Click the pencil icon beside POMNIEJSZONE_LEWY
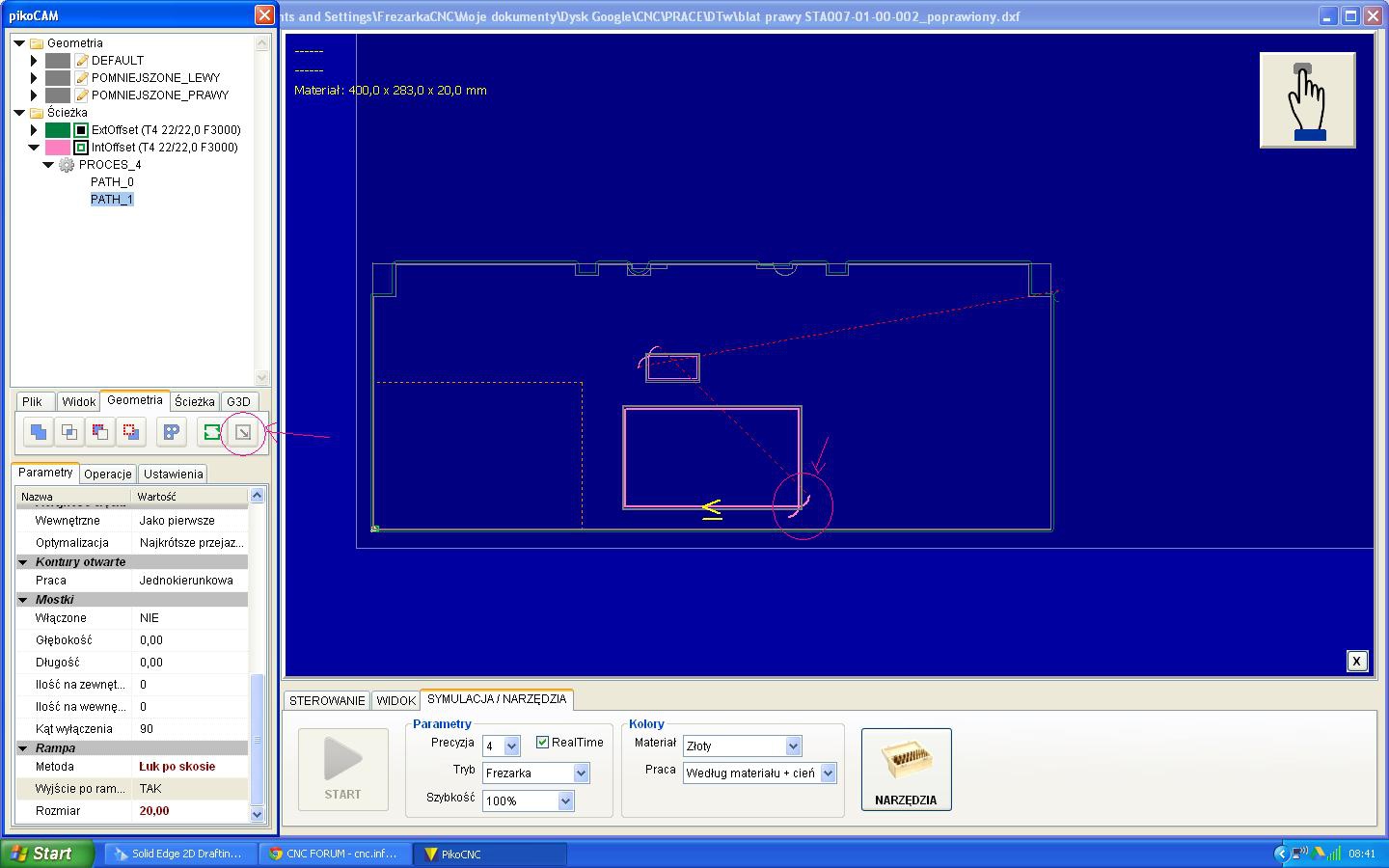1389x868 pixels. click(x=82, y=78)
